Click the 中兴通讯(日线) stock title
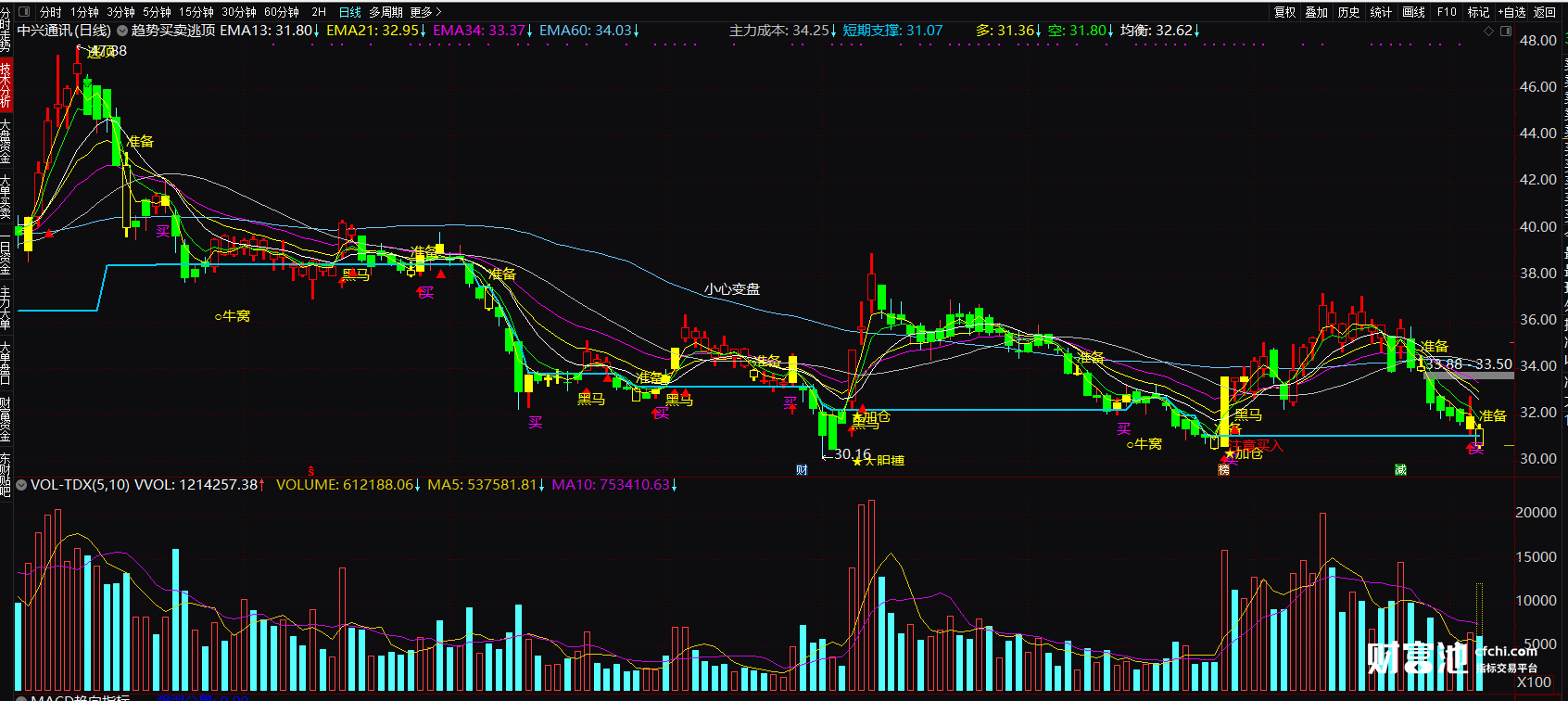Viewport: 1568px width, 701px height. (x=64, y=31)
